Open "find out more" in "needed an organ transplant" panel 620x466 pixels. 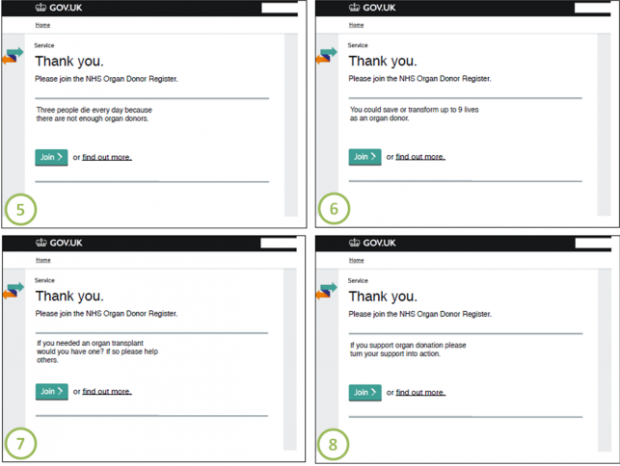pos(107,392)
